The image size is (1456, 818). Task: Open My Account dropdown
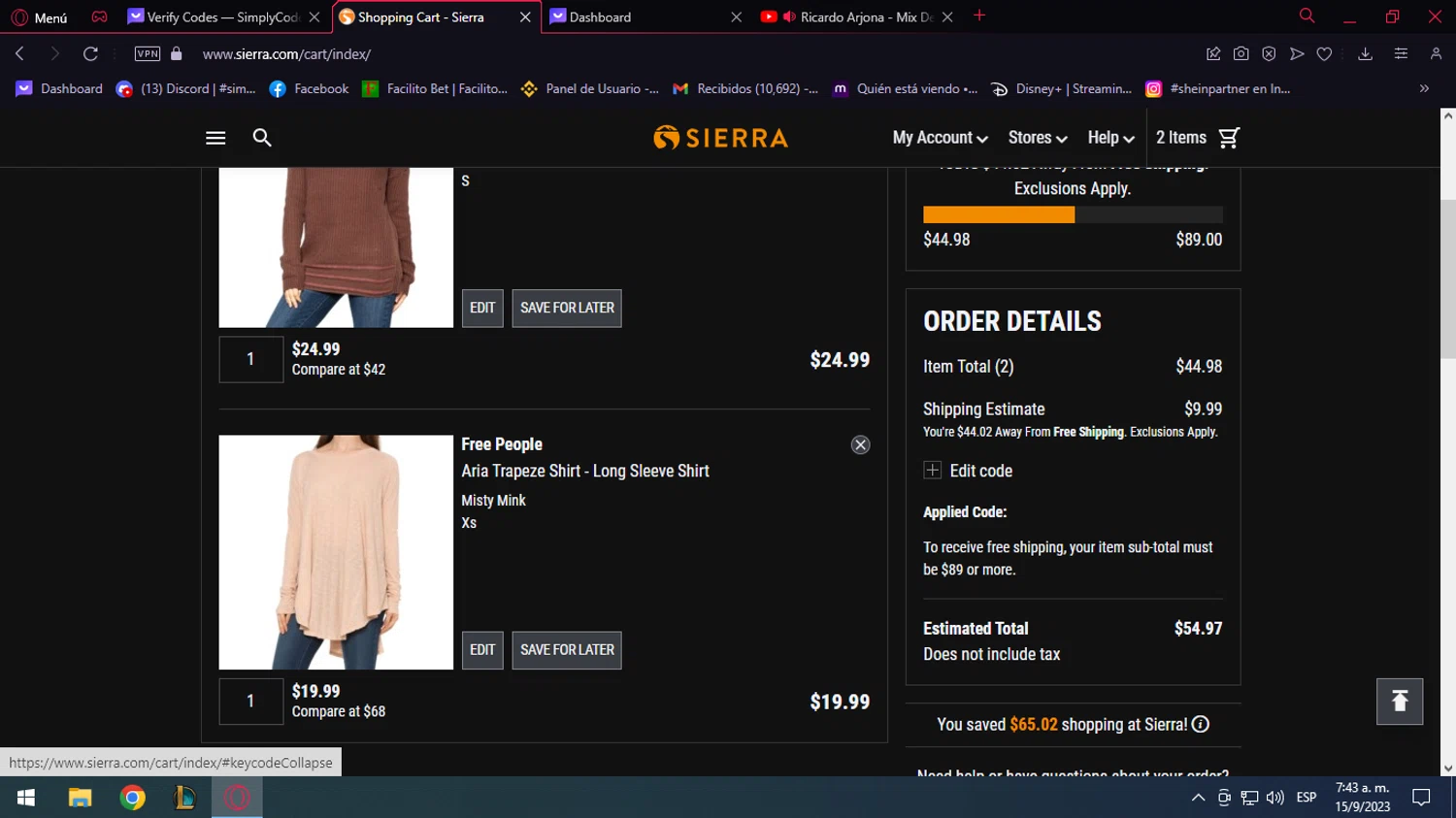940,138
